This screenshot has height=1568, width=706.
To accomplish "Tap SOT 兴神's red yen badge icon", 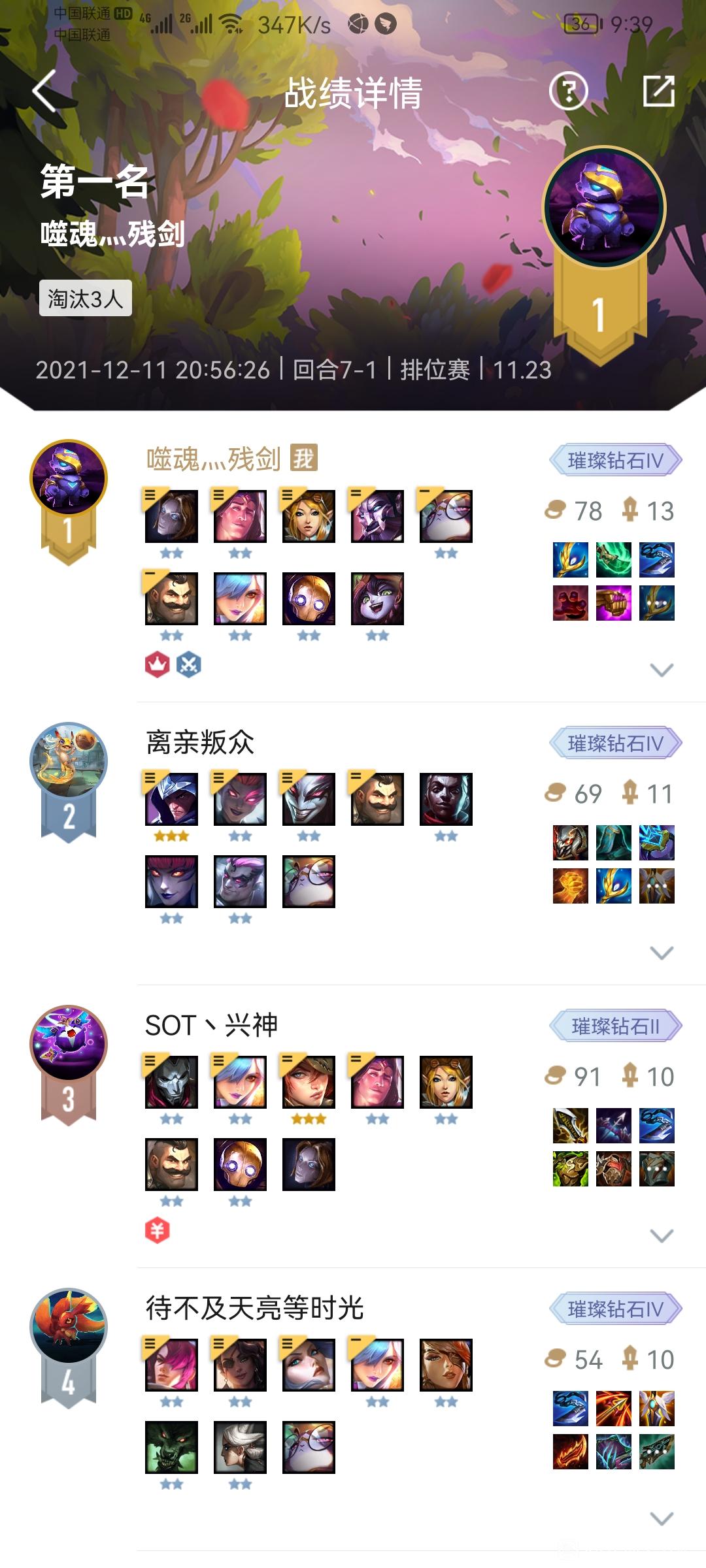I will 157,1231.
